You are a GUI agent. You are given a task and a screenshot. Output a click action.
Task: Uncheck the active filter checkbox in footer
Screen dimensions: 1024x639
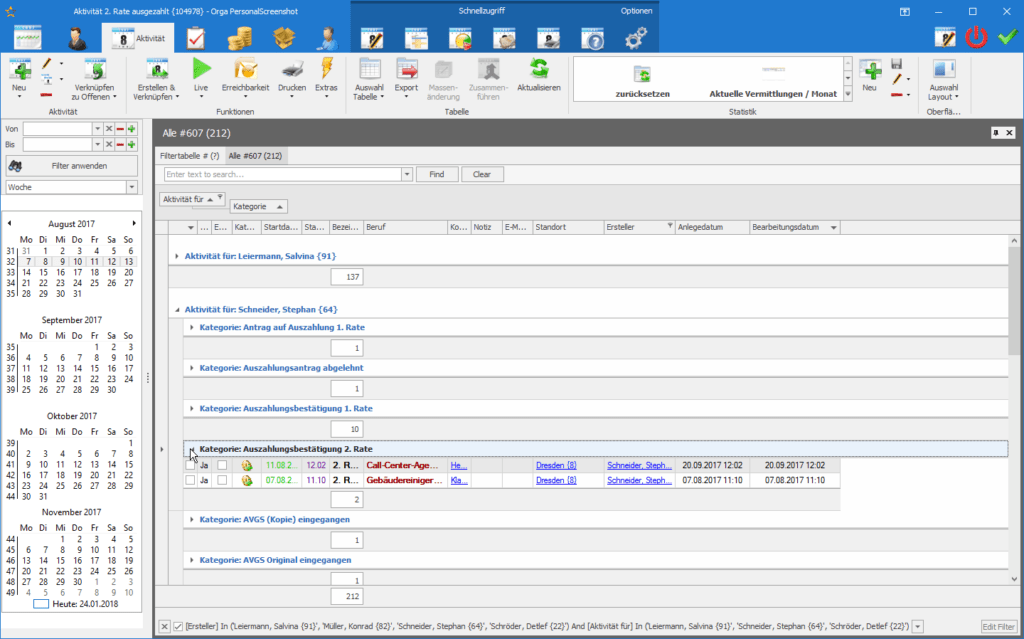178,626
